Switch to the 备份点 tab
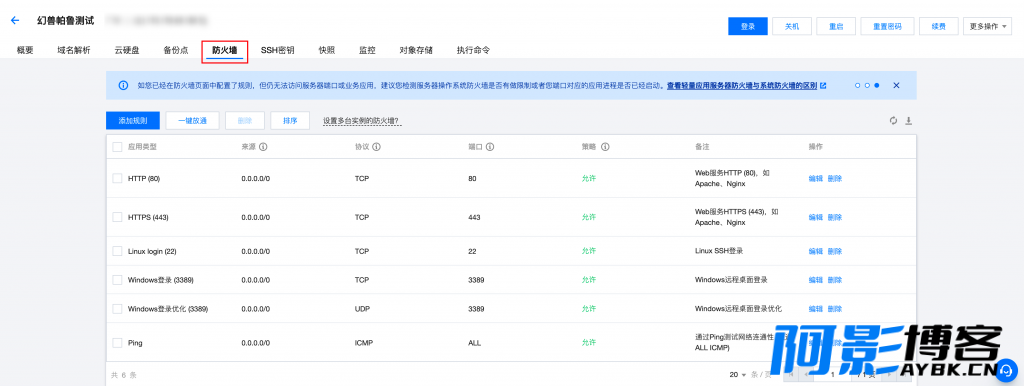Screen dimensions: 1024x386 [176, 50]
